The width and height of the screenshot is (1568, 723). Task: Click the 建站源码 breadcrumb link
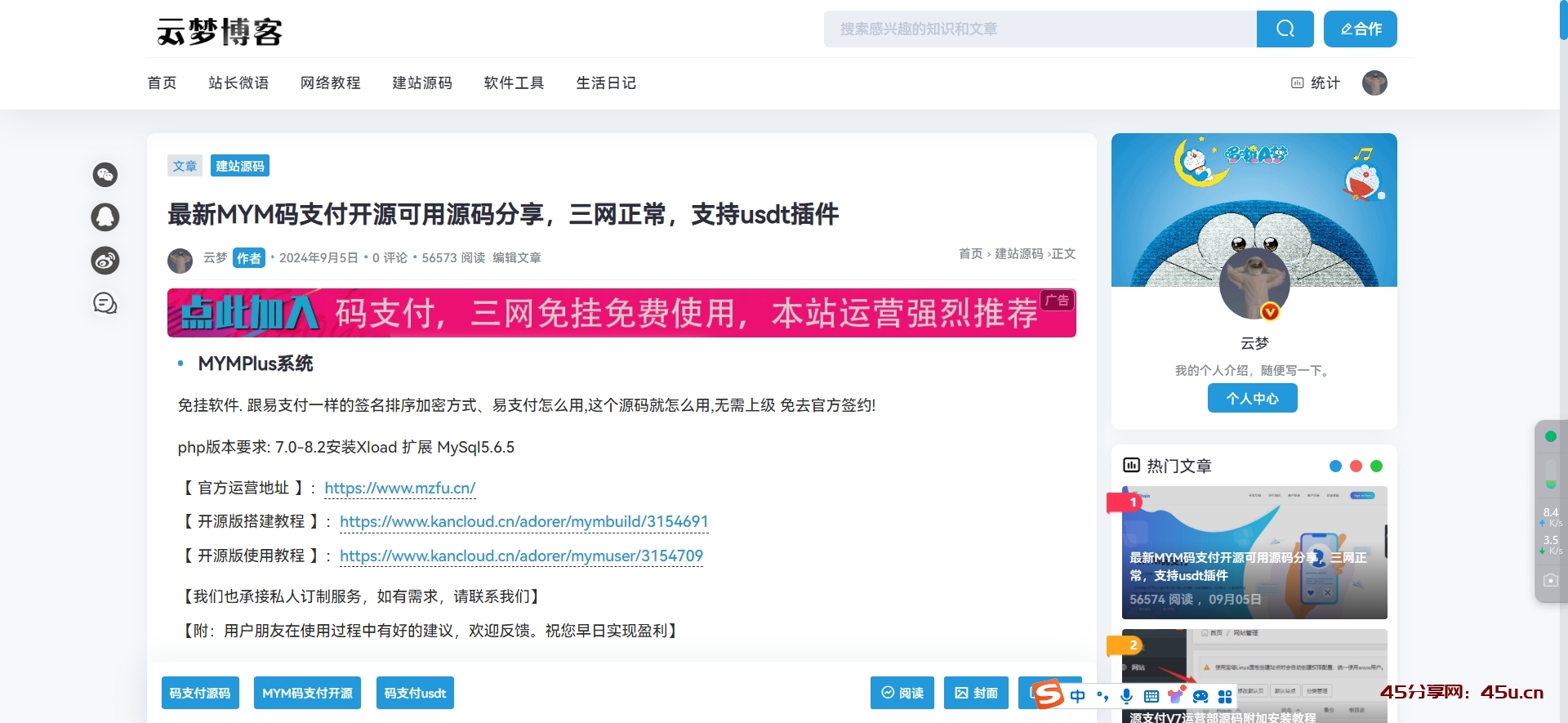click(x=1018, y=254)
